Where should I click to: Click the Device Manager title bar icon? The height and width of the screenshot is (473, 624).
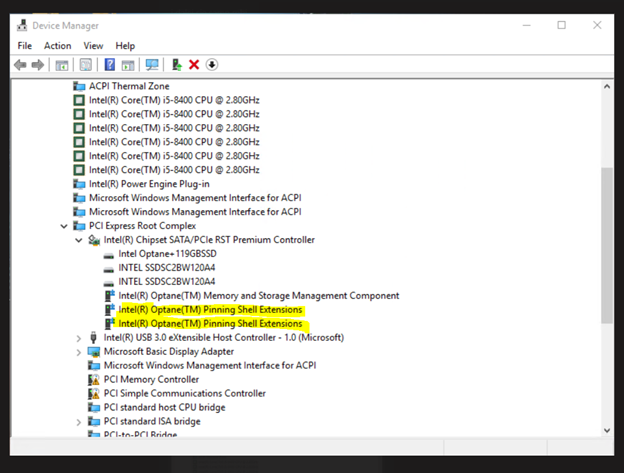[x=22, y=25]
